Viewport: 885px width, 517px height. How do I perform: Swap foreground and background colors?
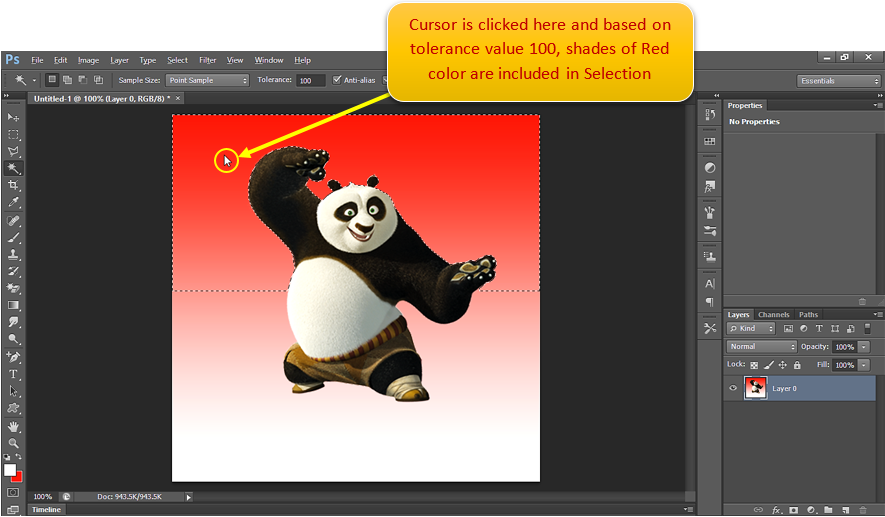(19, 457)
